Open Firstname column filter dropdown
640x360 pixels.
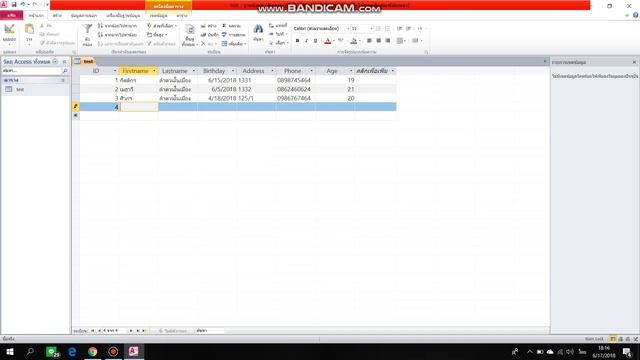154,71
